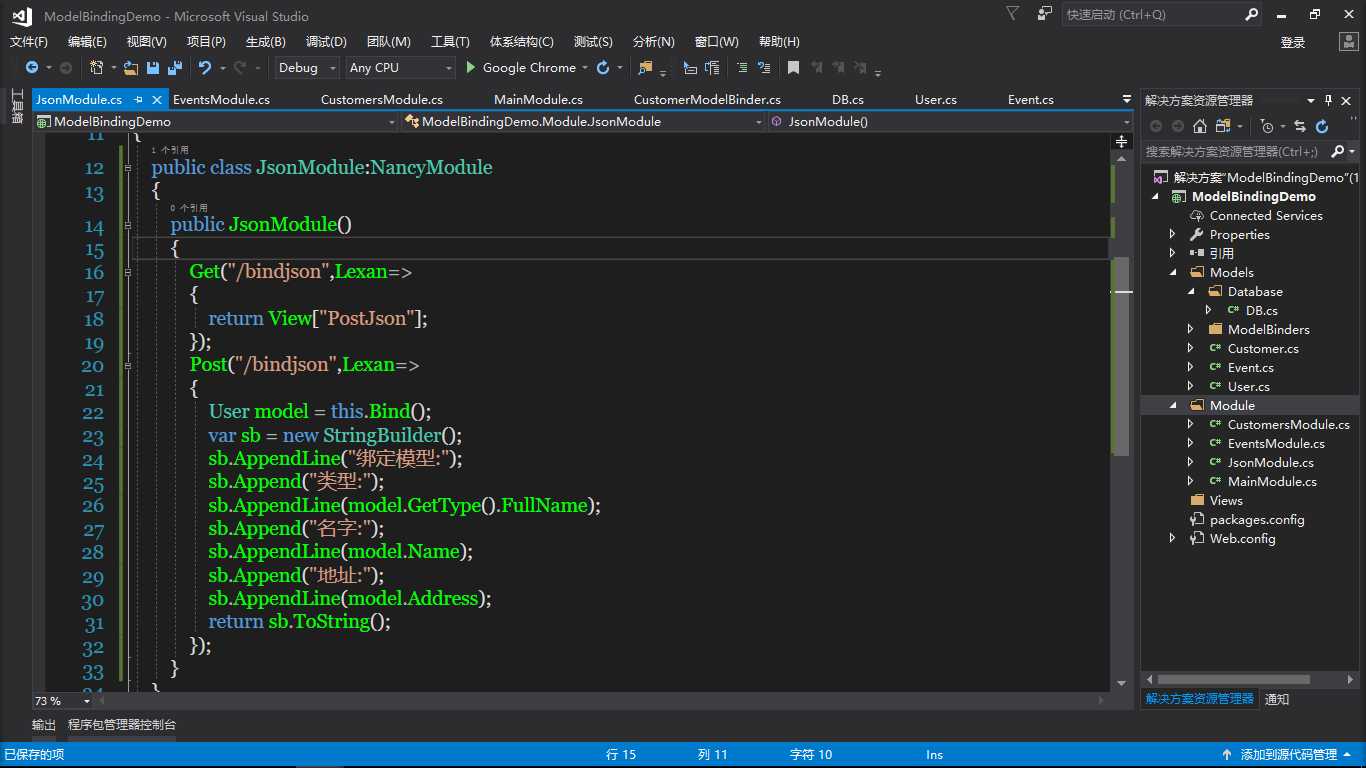Select packages.config in Solution Explorer
This screenshot has height=768, width=1366.
pyautogui.click(x=1257, y=519)
